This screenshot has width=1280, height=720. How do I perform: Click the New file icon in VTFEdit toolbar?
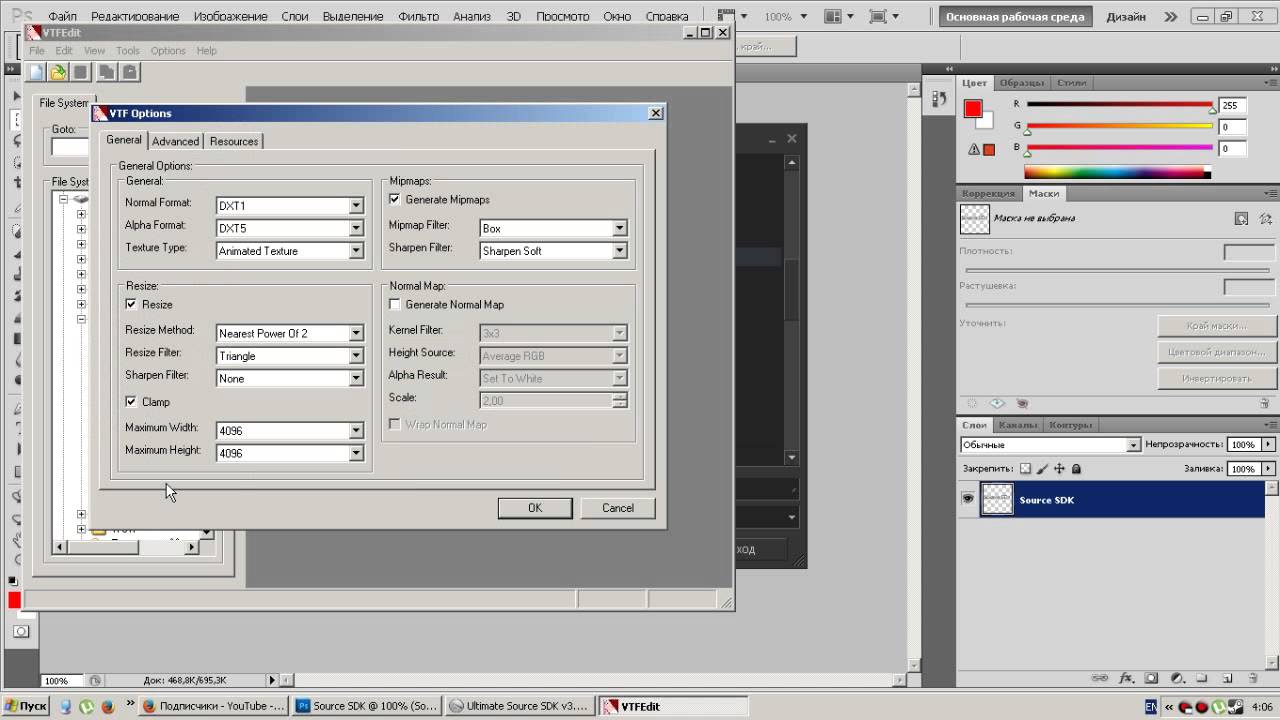pyautogui.click(x=36, y=72)
